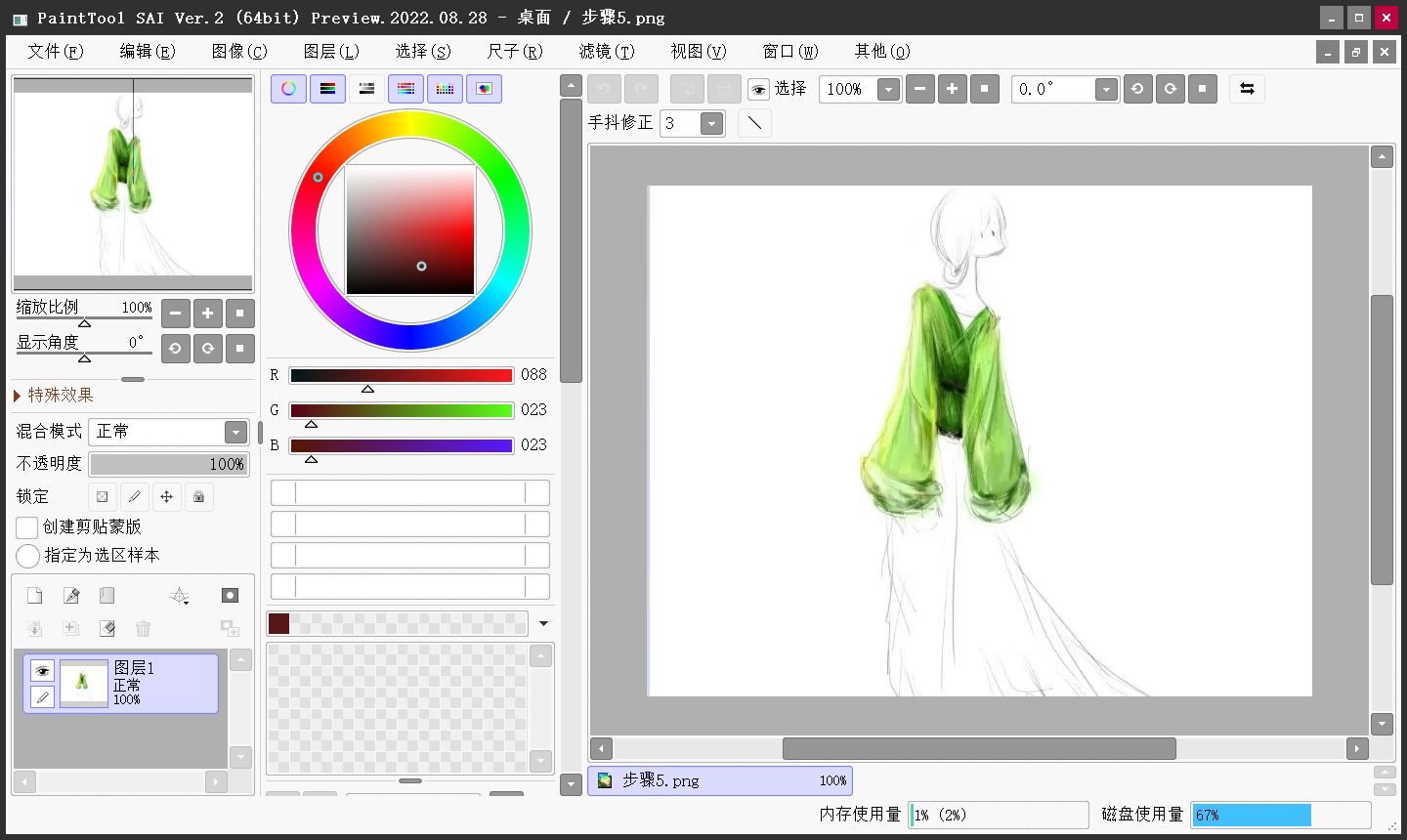
Task: Toggle straight line drawing mode icon
Action: pyautogui.click(x=754, y=123)
